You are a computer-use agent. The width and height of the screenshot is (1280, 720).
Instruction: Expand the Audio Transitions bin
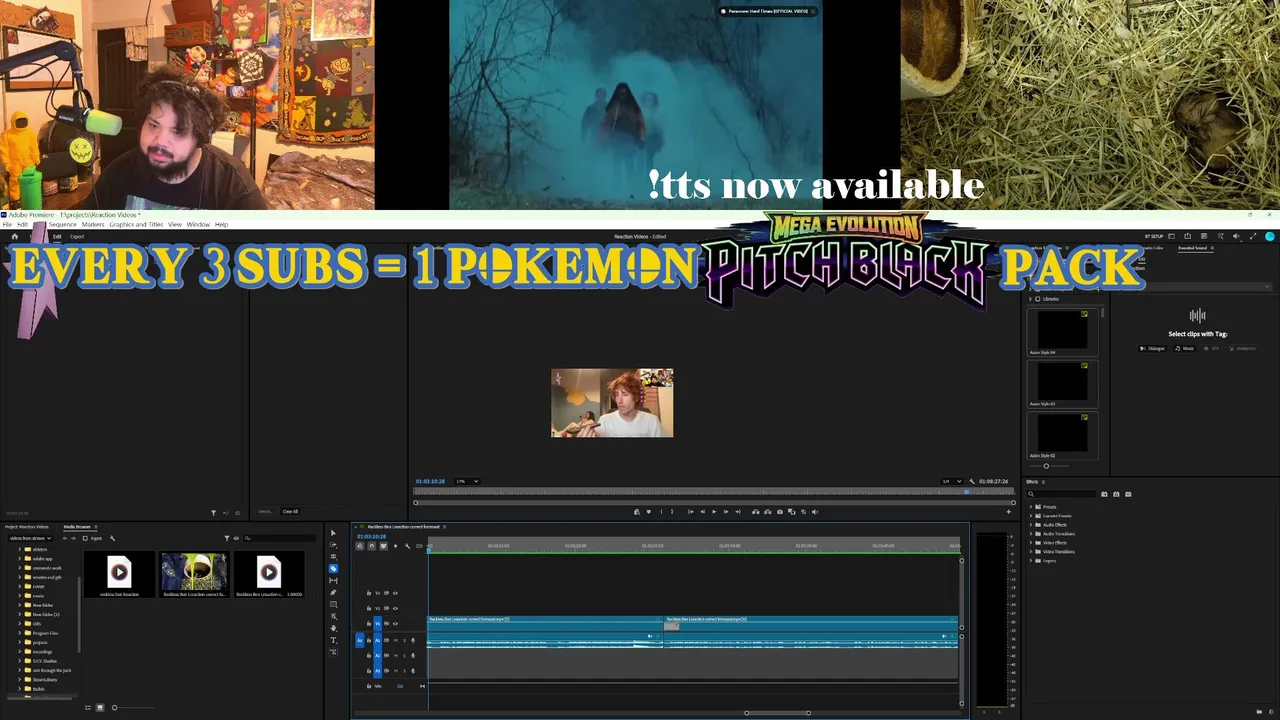click(1031, 534)
